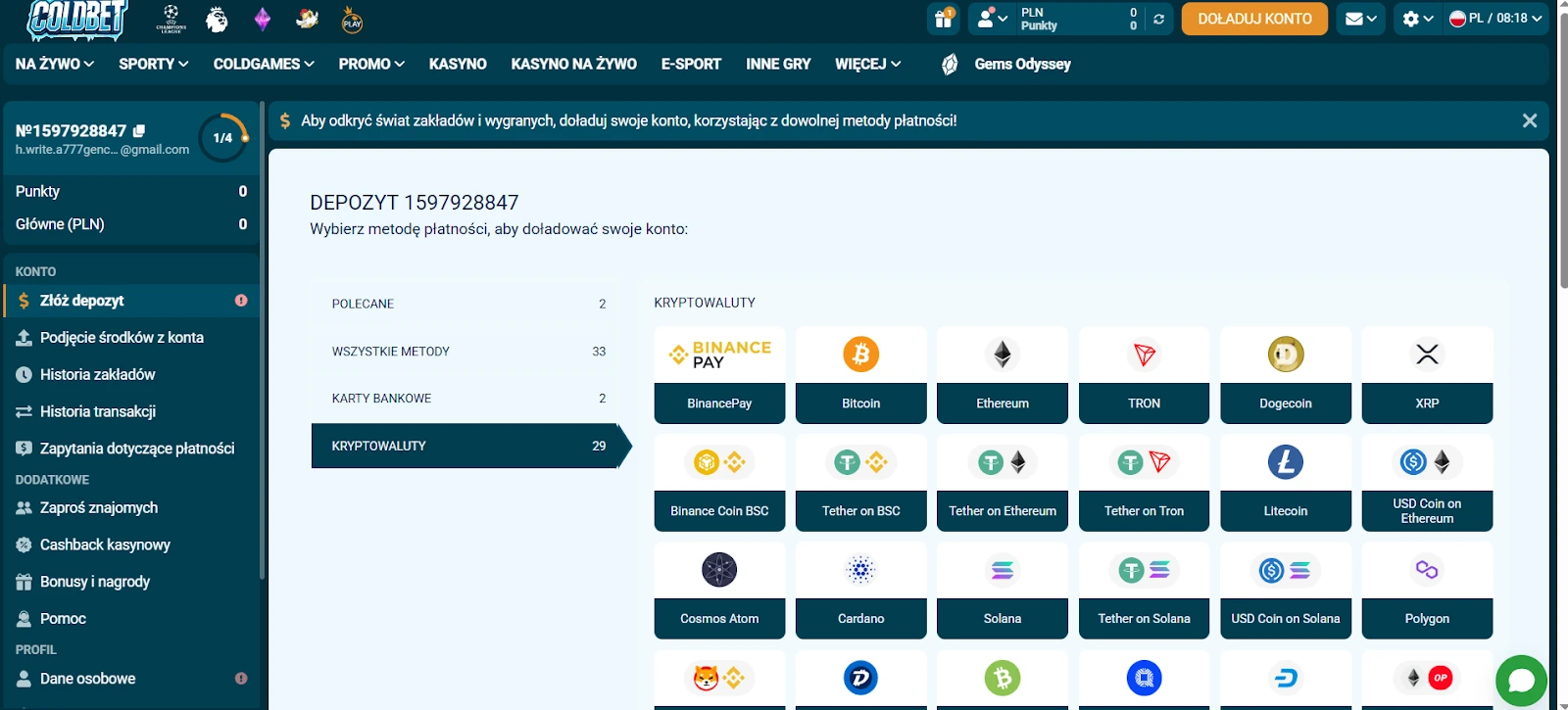This screenshot has height=710, width=1568.
Task: Pick the TRON crypto icon
Action: (x=1144, y=355)
